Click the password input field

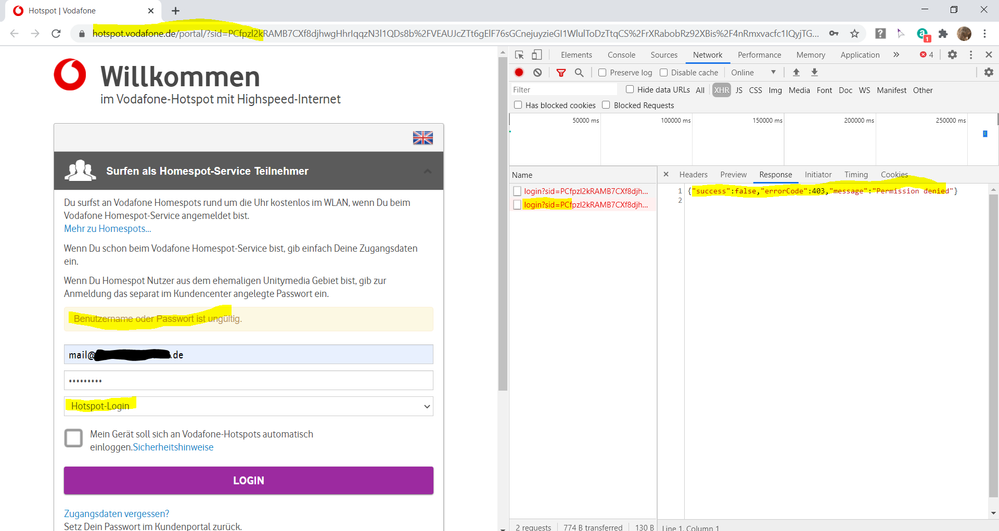pos(248,381)
